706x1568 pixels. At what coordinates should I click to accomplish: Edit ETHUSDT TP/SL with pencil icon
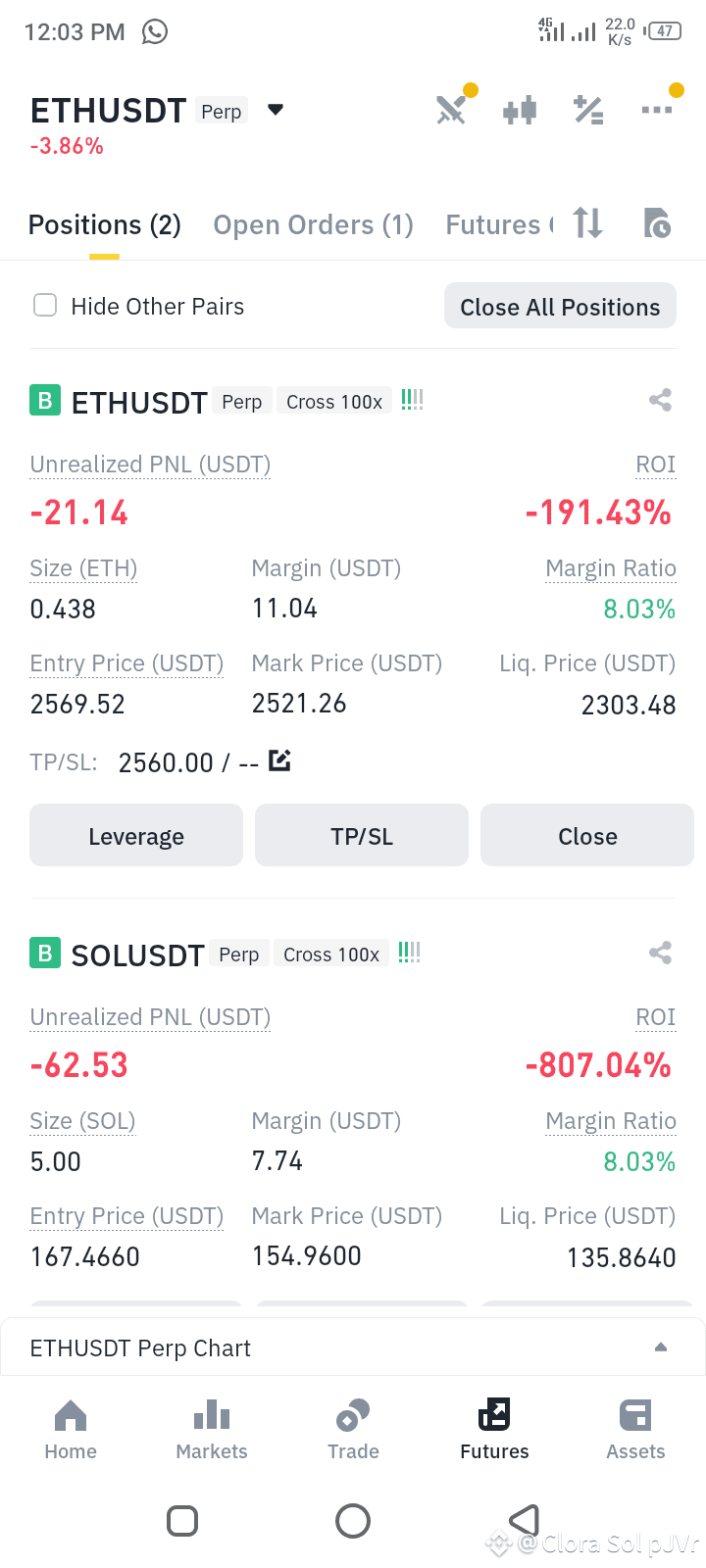279,760
